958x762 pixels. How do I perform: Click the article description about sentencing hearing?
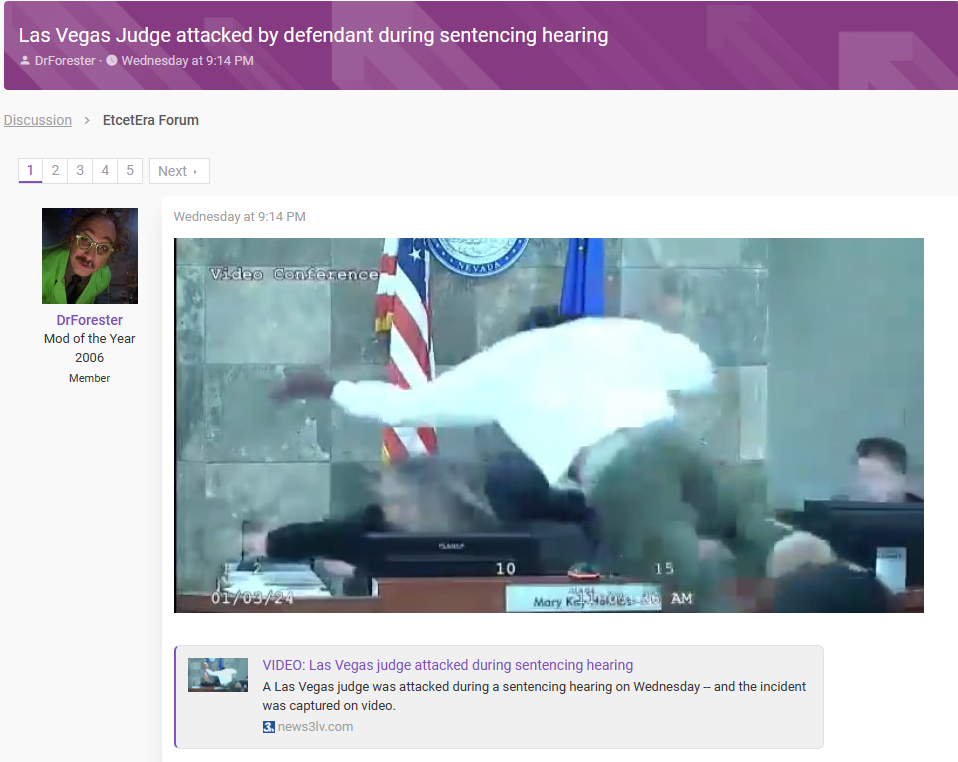[x=534, y=696]
